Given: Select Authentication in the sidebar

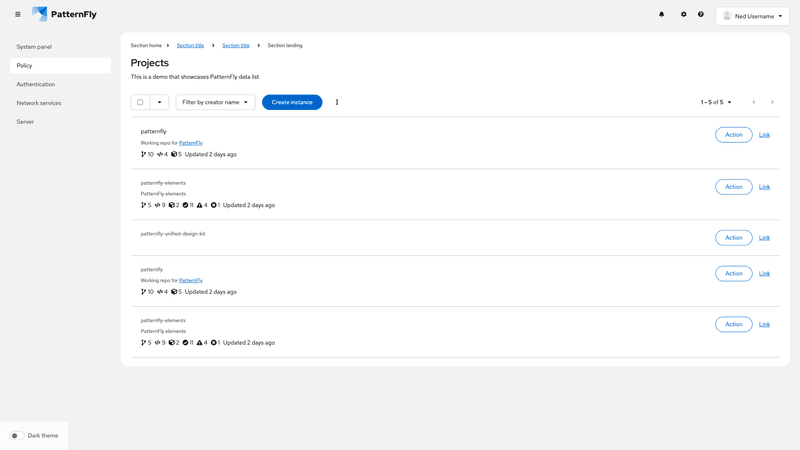Looking at the screenshot, I should (x=36, y=84).
